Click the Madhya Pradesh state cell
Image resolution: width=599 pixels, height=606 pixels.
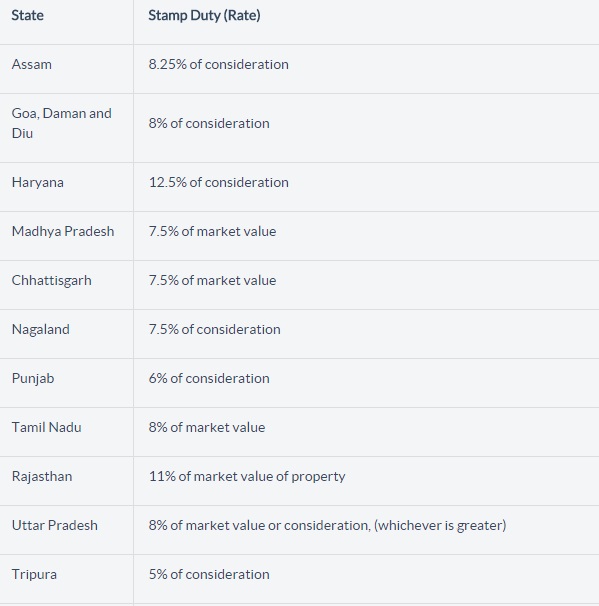[63, 231]
